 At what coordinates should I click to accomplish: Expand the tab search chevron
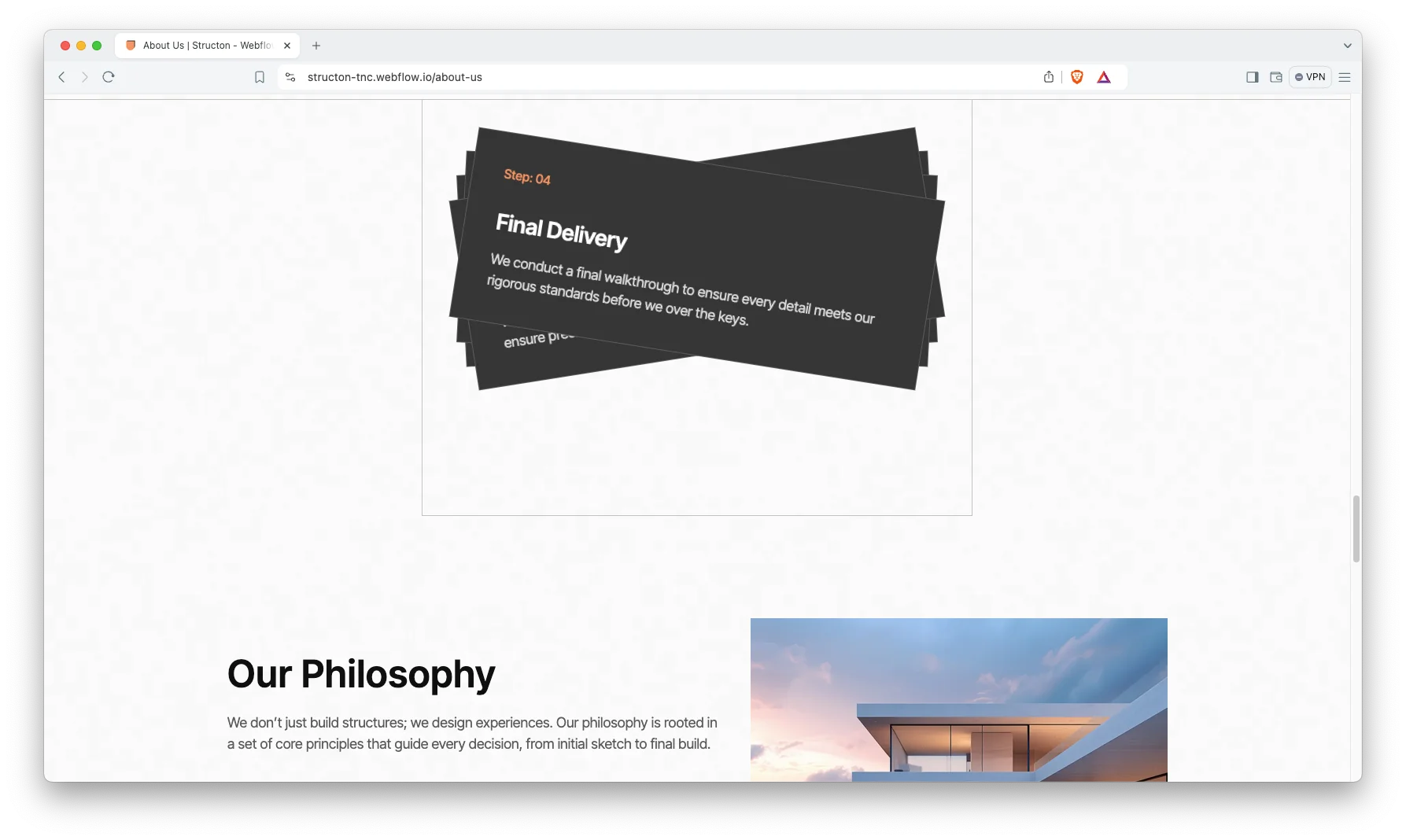[x=1347, y=46]
